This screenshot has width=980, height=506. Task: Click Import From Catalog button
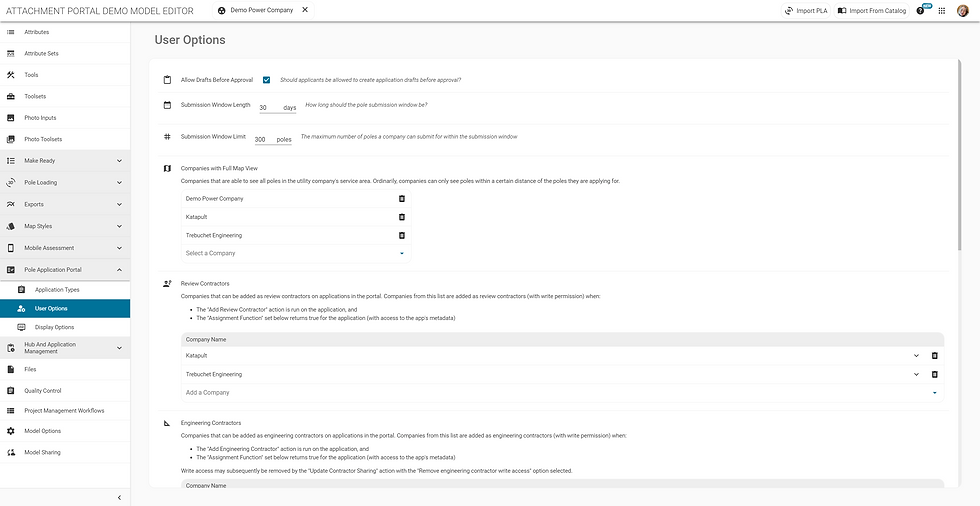click(872, 11)
